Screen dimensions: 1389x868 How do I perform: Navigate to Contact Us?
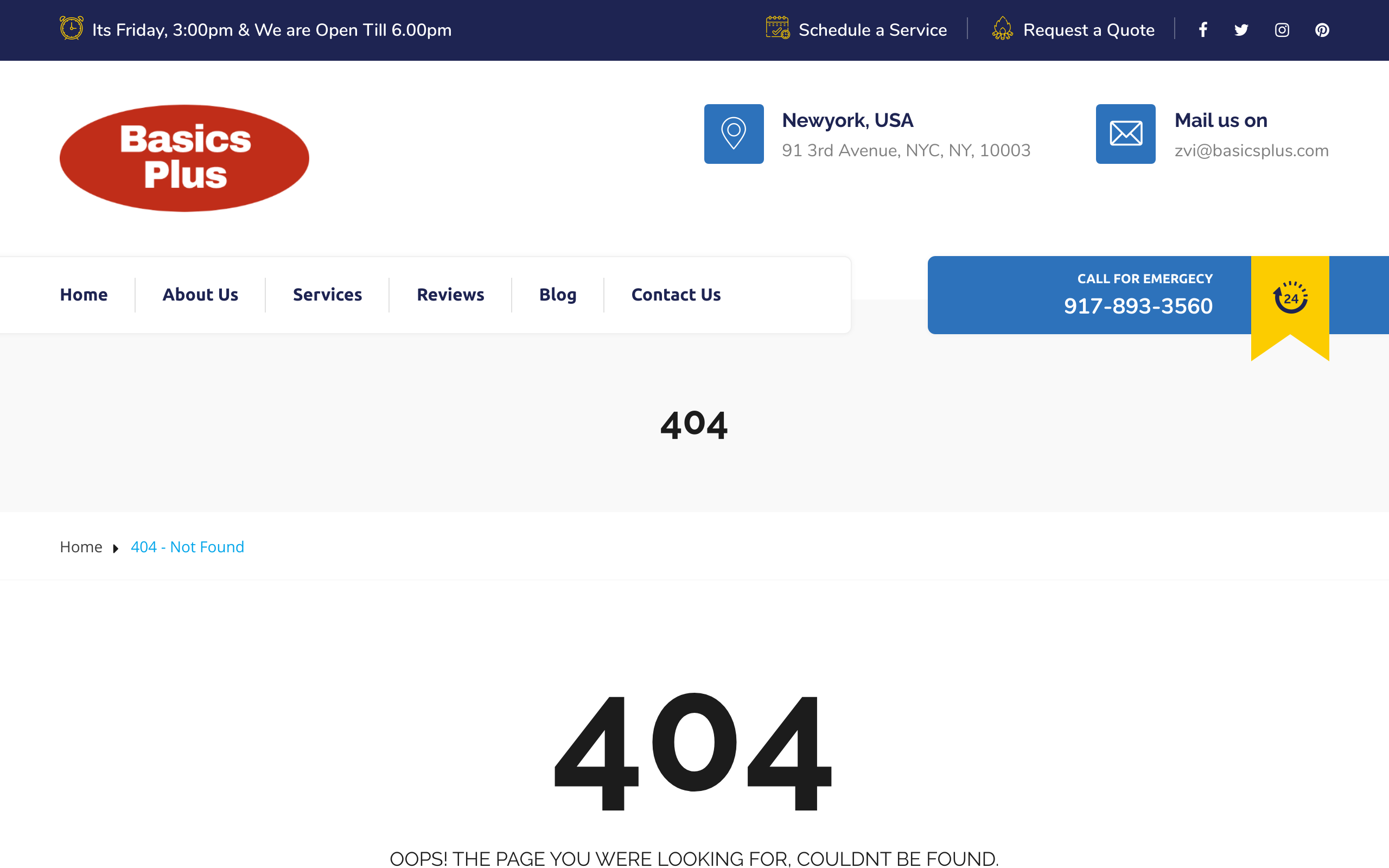(676, 295)
